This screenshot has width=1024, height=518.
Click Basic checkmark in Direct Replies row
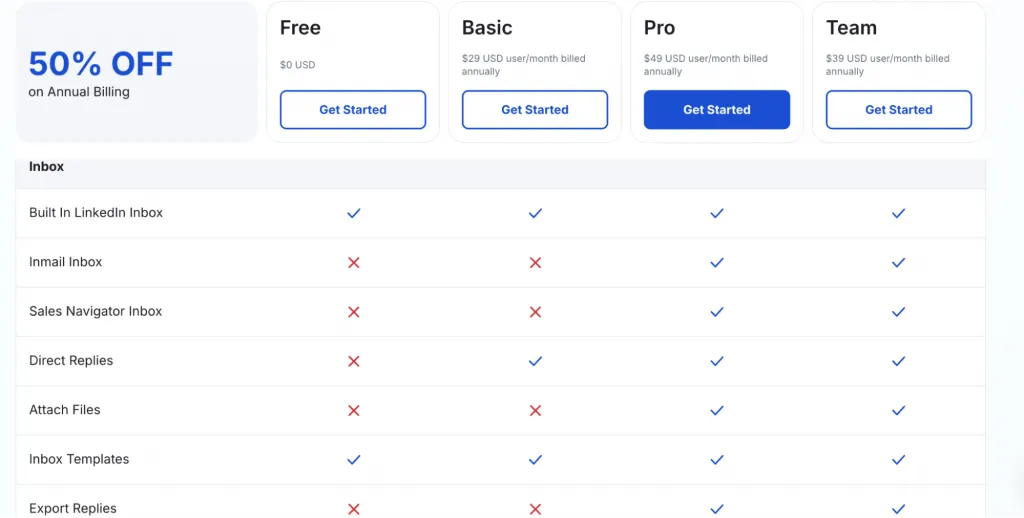(535, 361)
